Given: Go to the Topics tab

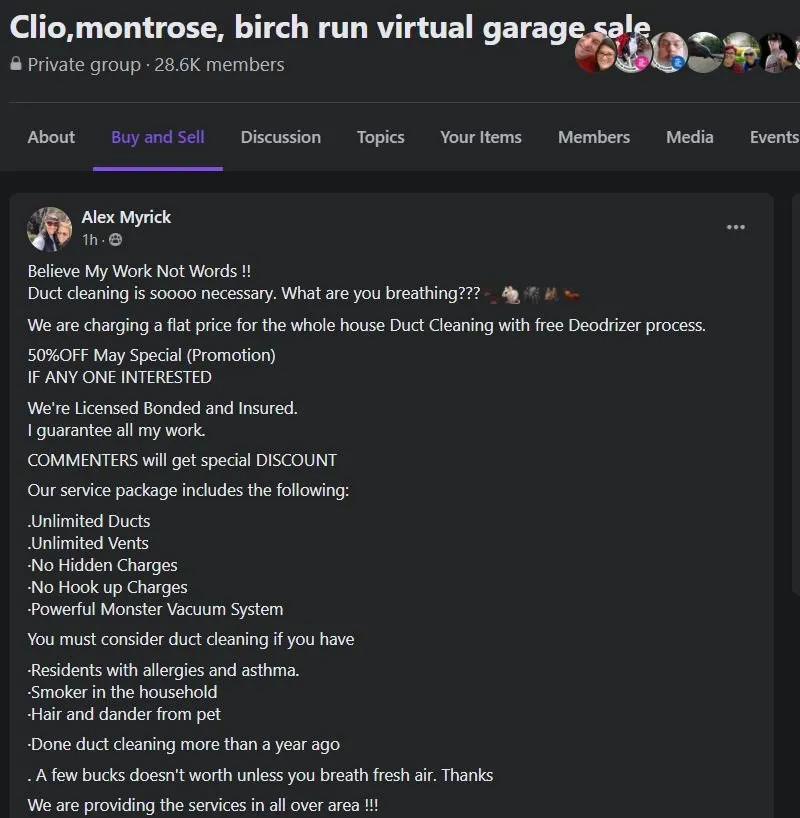Looking at the screenshot, I should [380, 137].
